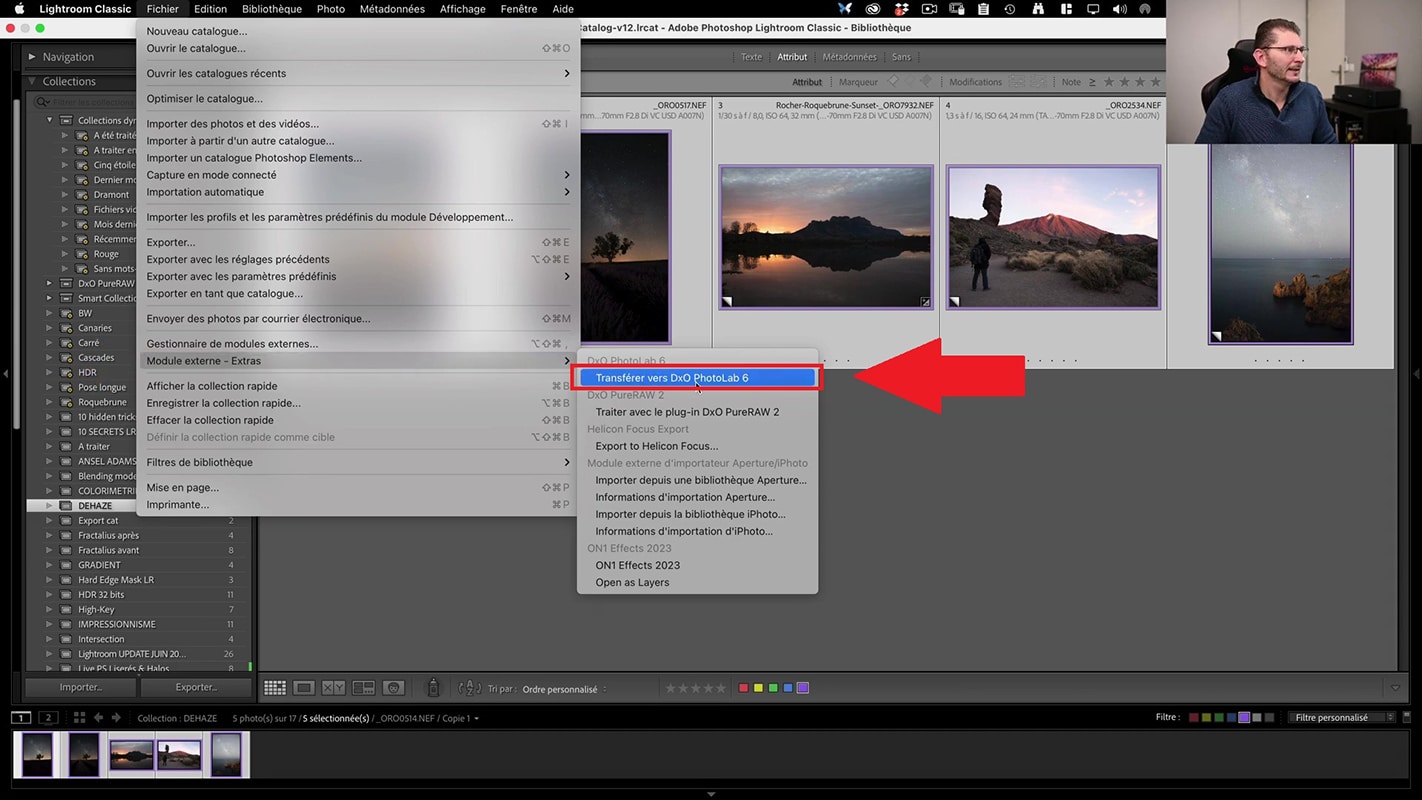The height and width of the screenshot is (800, 1422).
Task: Open clipboard manager menu bar icon
Action: tap(983, 9)
